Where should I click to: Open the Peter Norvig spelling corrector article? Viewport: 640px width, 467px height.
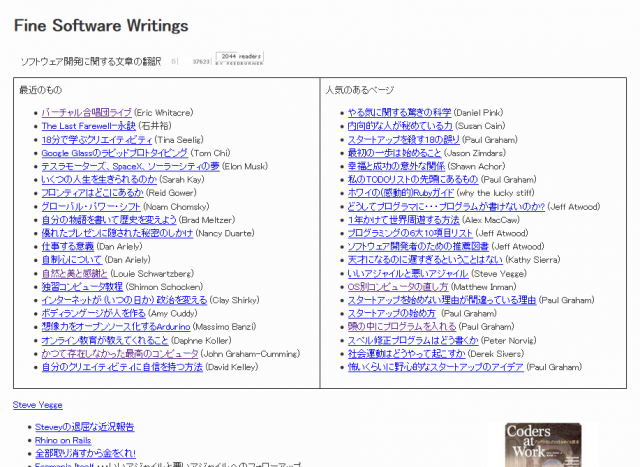click(x=413, y=340)
